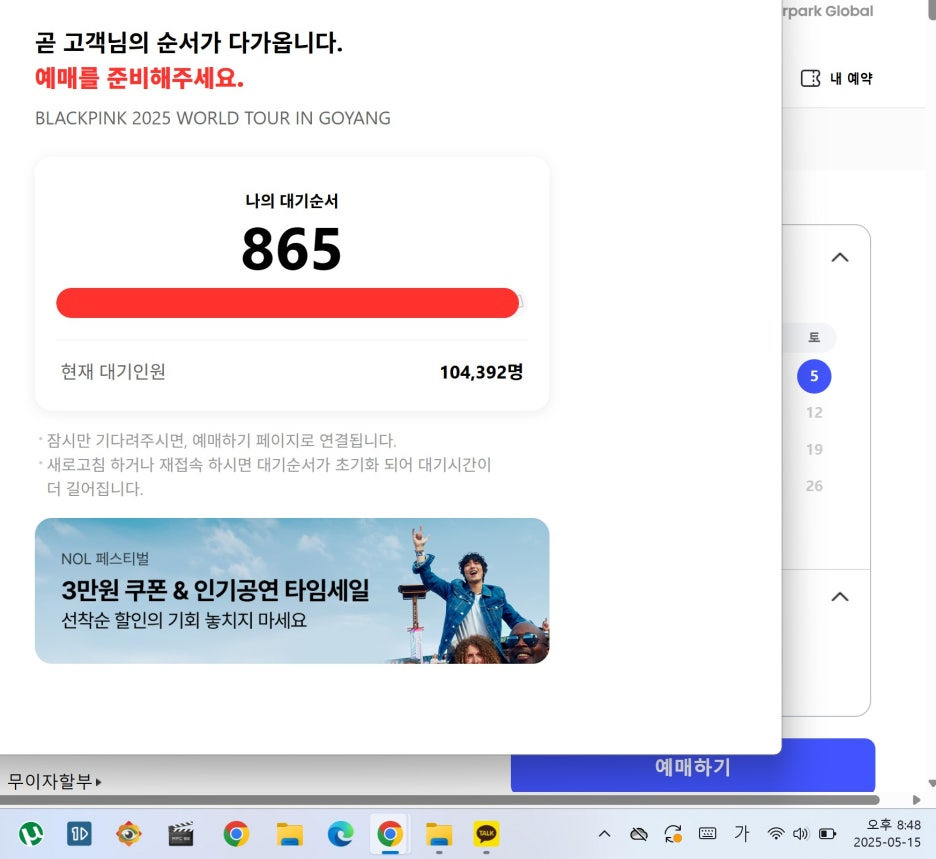Open the speaker volume tray icon
The width and height of the screenshot is (936, 859).
800,833
